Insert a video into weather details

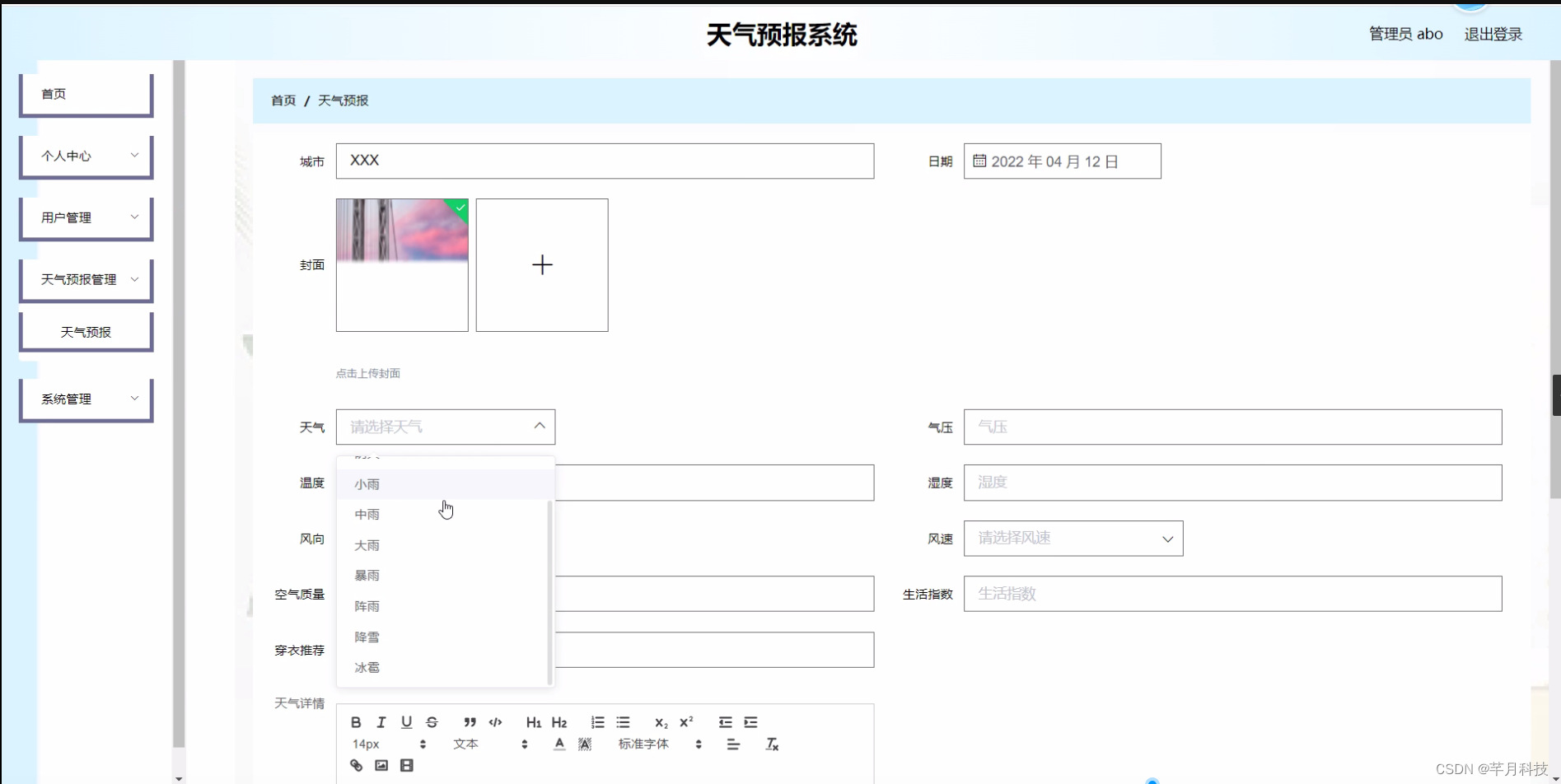click(406, 765)
